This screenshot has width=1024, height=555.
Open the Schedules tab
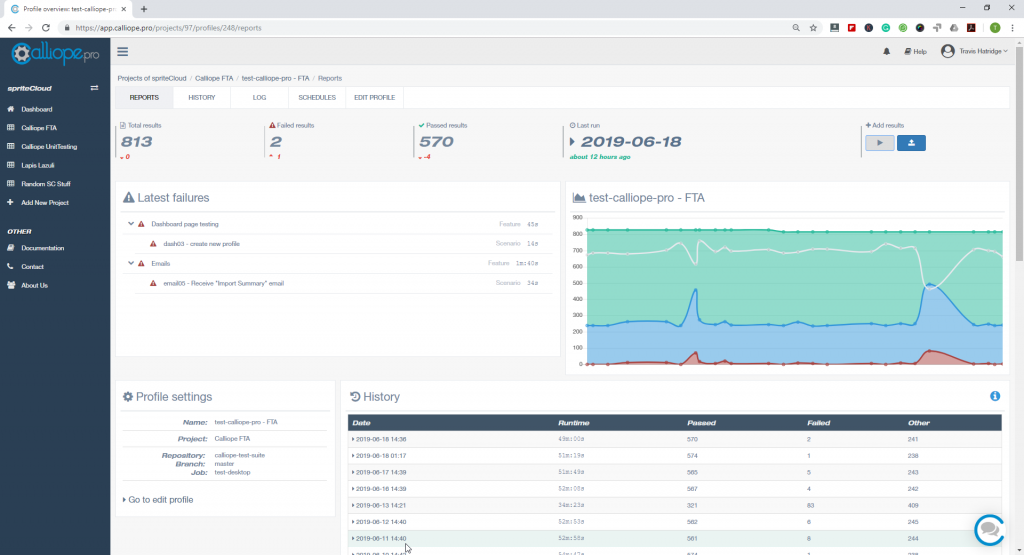pyautogui.click(x=317, y=97)
